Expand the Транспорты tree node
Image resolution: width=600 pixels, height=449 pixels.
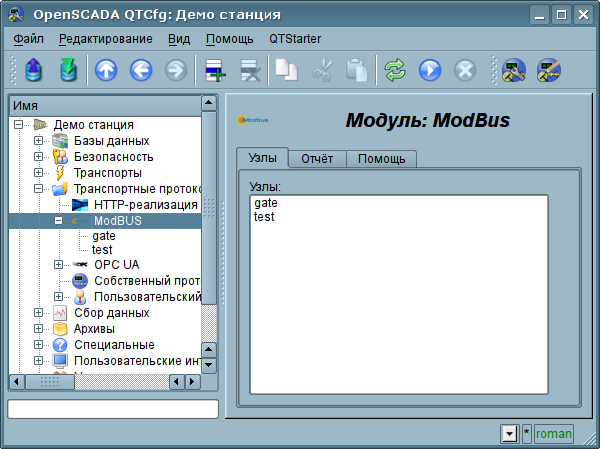38,173
